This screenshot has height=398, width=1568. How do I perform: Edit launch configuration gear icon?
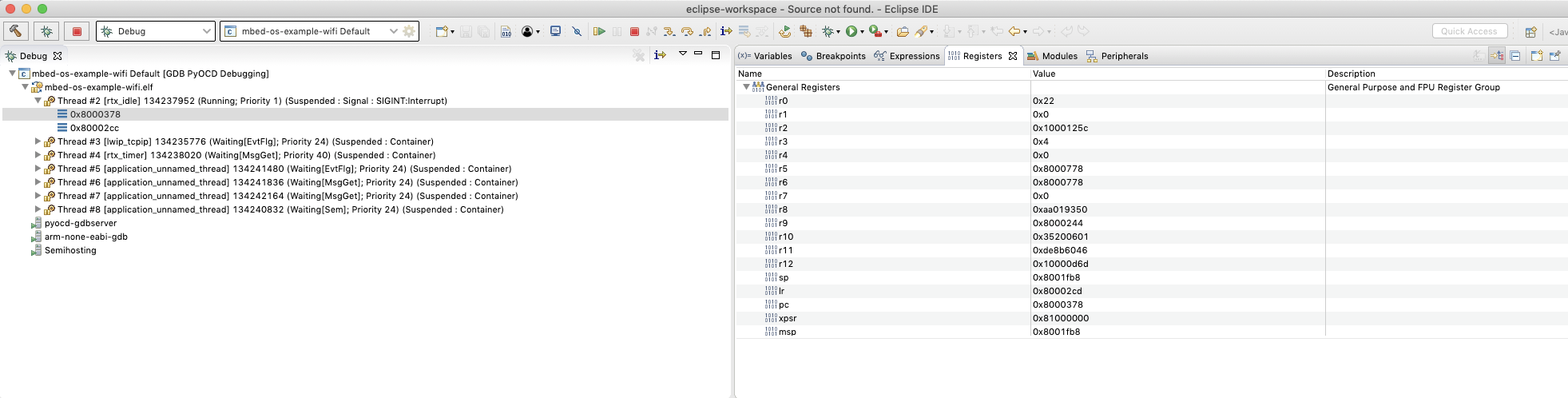click(409, 31)
